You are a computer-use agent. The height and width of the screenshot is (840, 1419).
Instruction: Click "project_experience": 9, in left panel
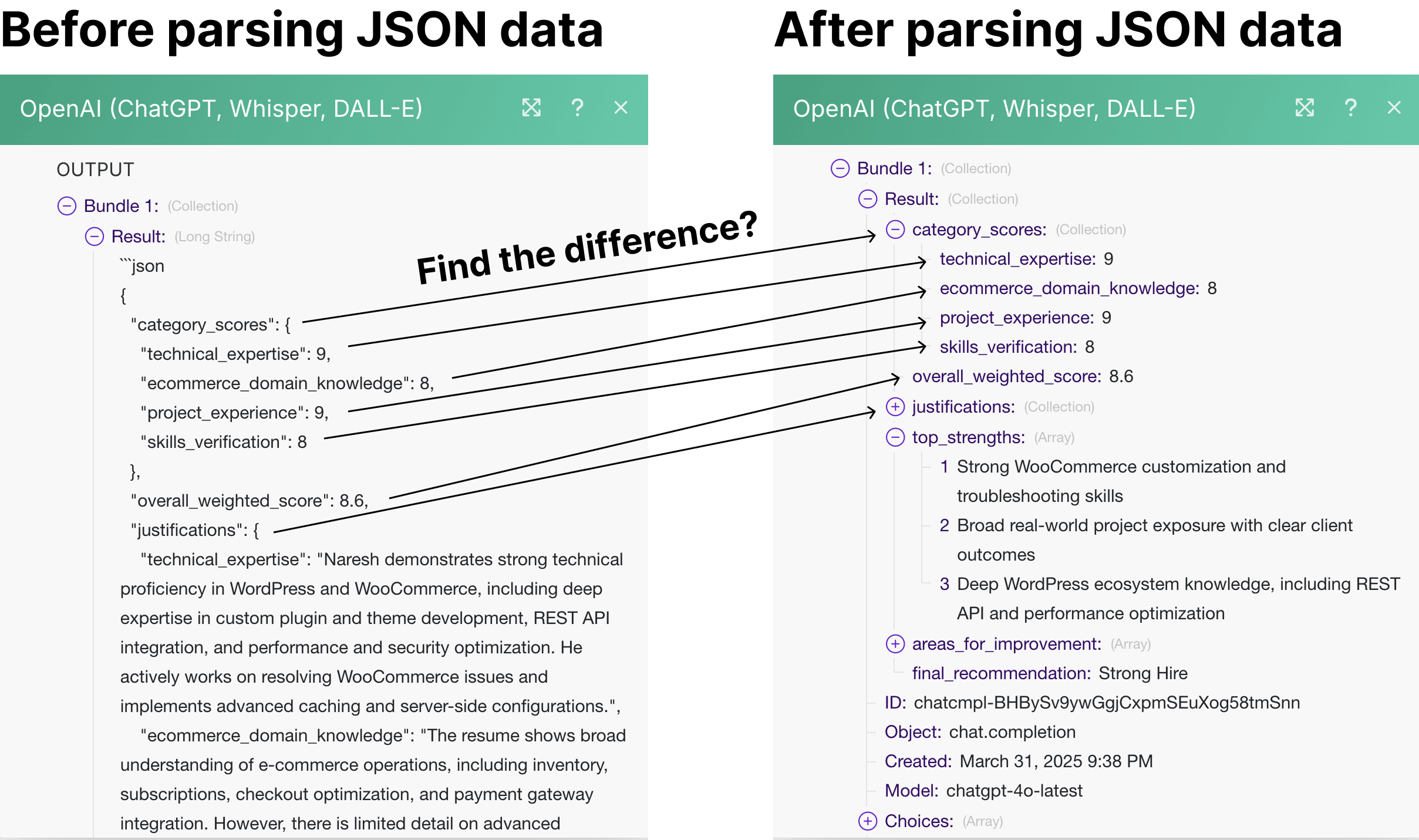coord(234,413)
